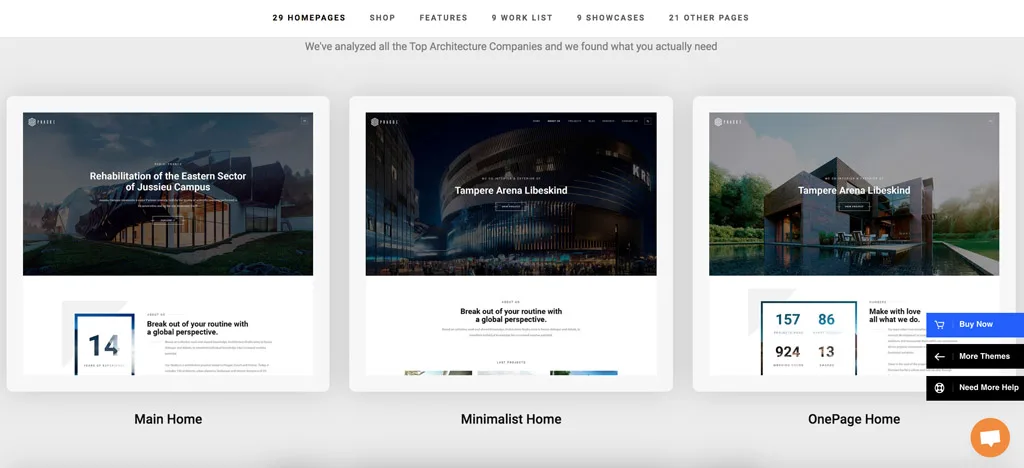
Task: Click the OnePage Home title link
Action: (854, 419)
